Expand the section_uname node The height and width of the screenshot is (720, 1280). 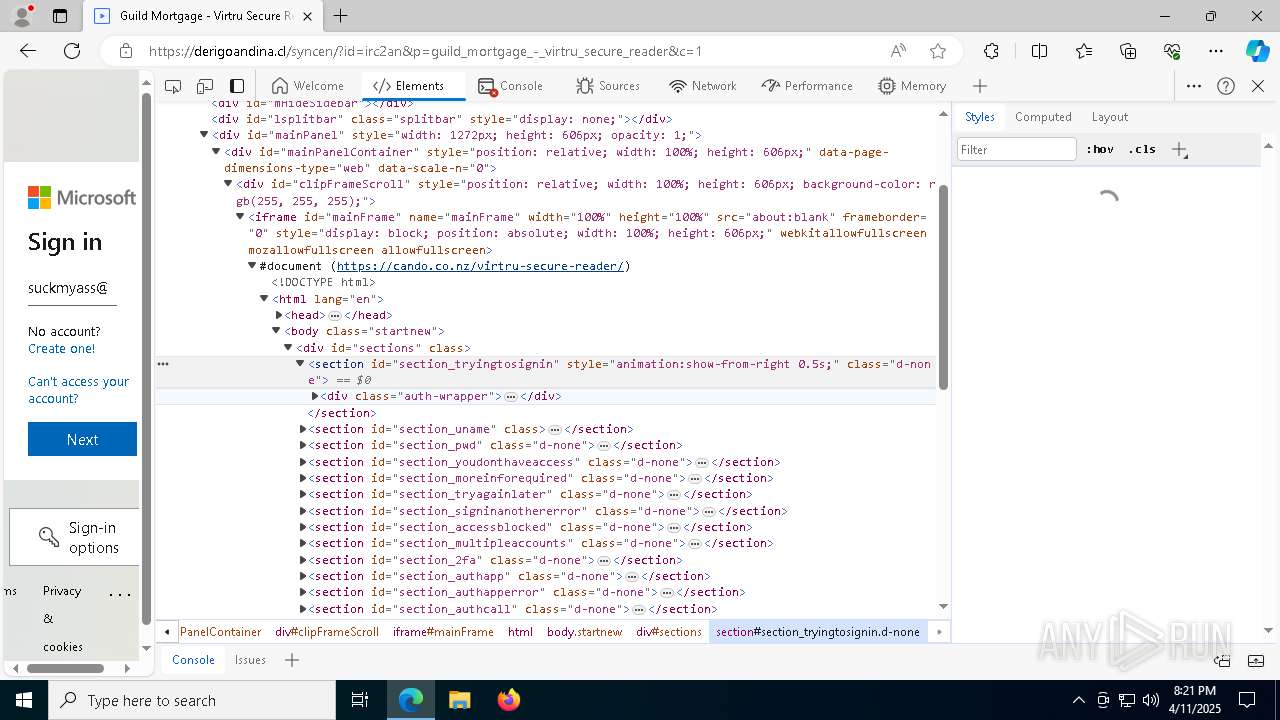(x=303, y=429)
